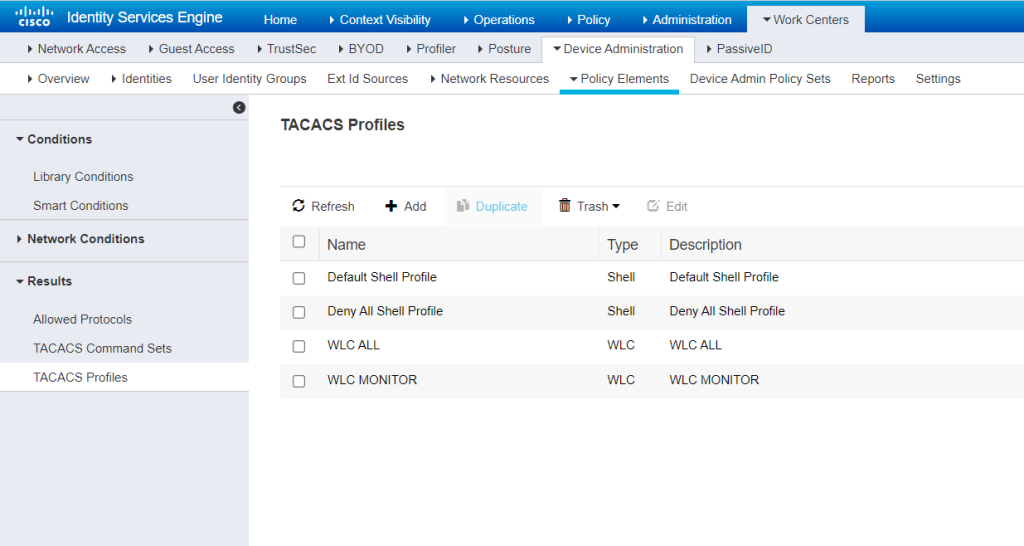The height and width of the screenshot is (546, 1024).
Task: Click the Duplicate pages icon
Action: (463, 206)
